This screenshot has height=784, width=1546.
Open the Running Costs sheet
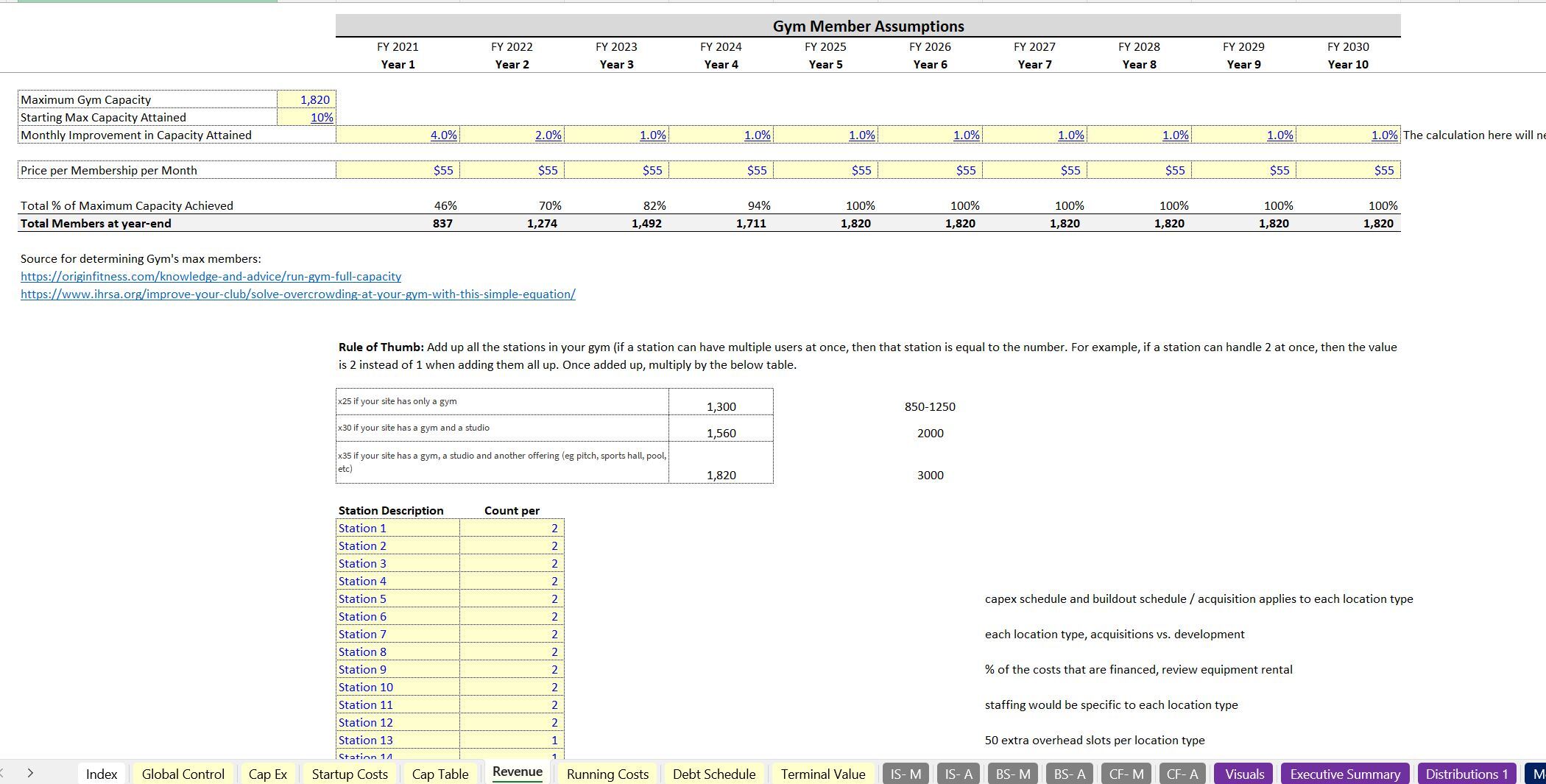(606, 774)
